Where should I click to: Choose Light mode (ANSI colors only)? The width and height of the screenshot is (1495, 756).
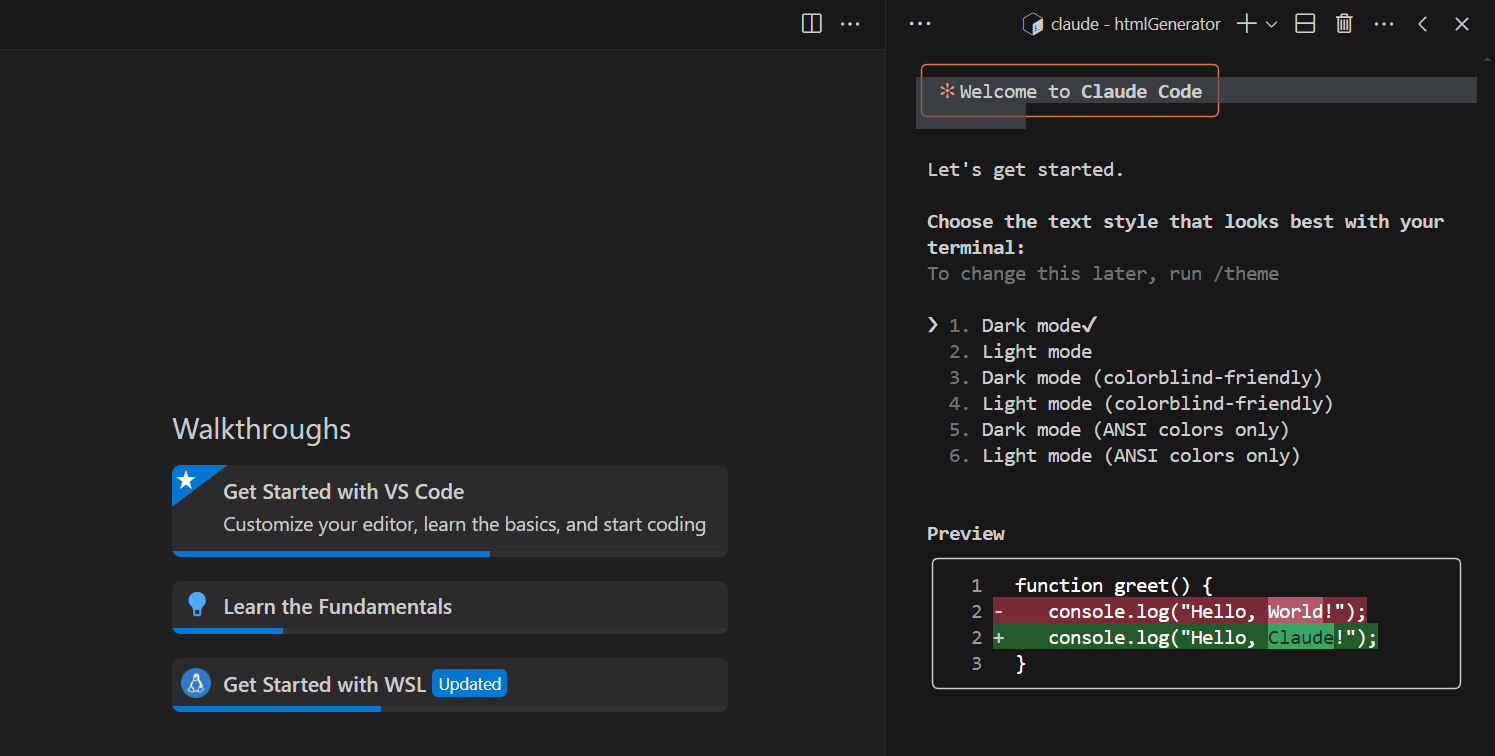click(x=1125, y=455)
